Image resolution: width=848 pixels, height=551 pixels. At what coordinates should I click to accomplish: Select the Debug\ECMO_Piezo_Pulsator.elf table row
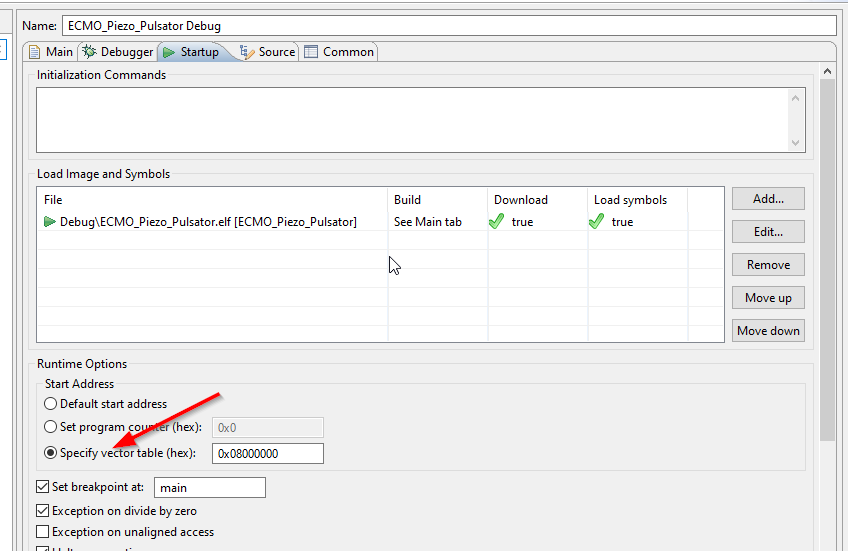click(380, 222)
